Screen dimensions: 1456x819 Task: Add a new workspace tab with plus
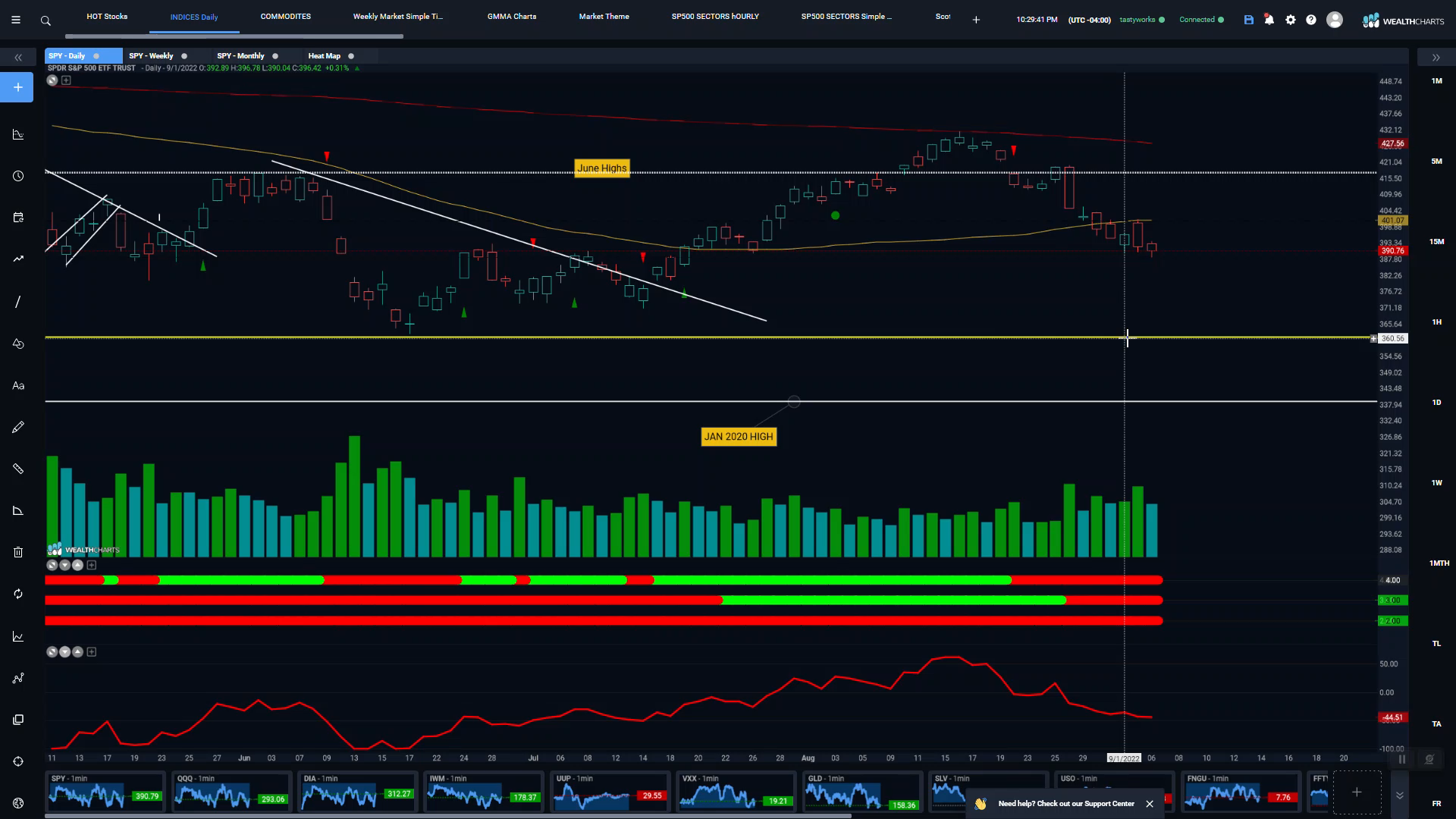(x=976, y=20)
